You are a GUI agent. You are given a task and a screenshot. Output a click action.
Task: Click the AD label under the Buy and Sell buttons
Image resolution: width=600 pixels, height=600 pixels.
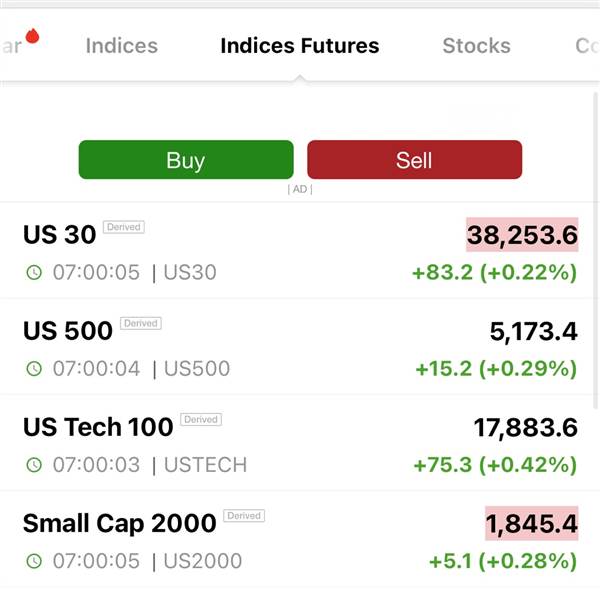point(300,189)
